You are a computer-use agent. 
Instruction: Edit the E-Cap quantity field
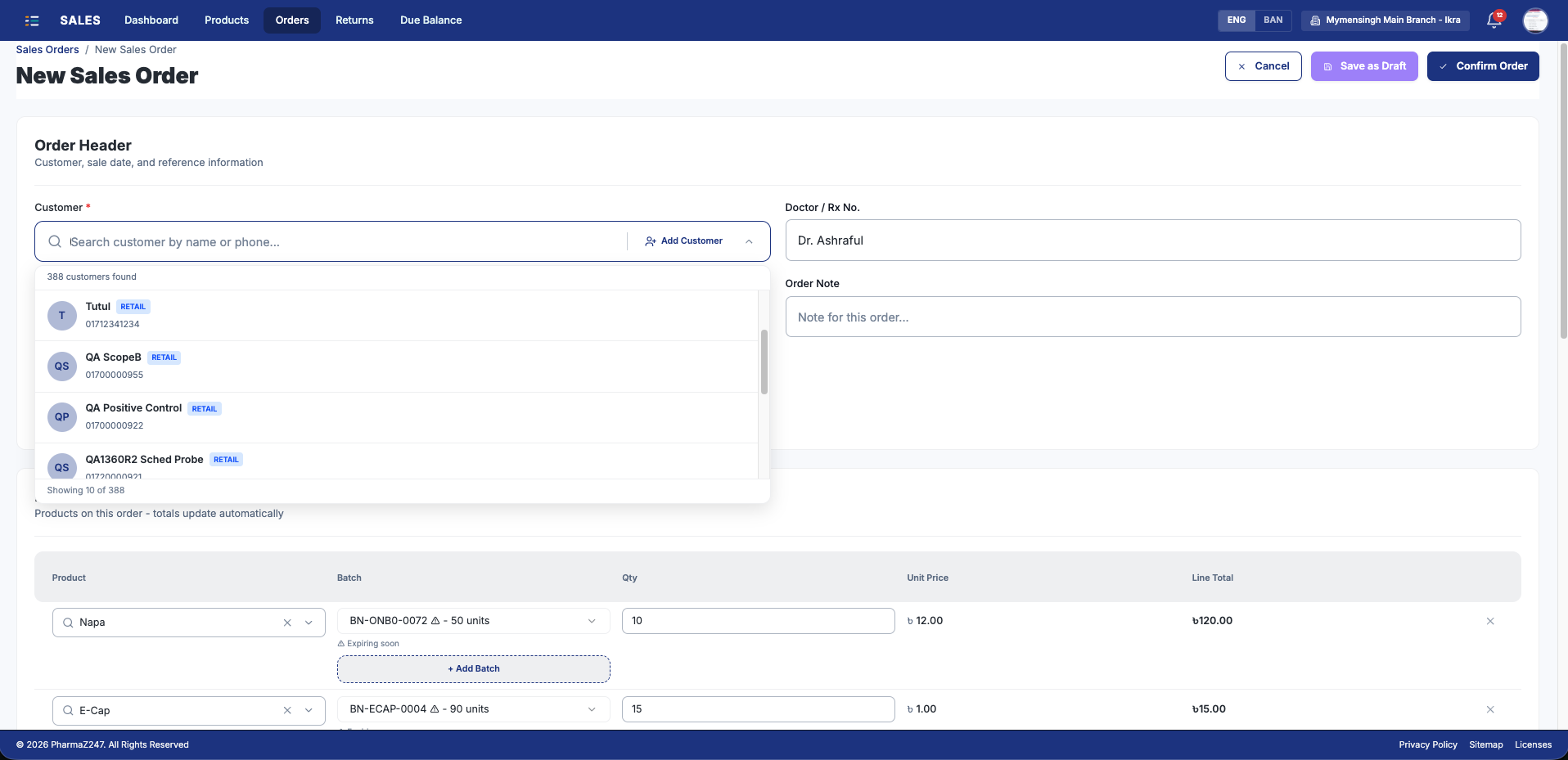click(x=759, y=709)
